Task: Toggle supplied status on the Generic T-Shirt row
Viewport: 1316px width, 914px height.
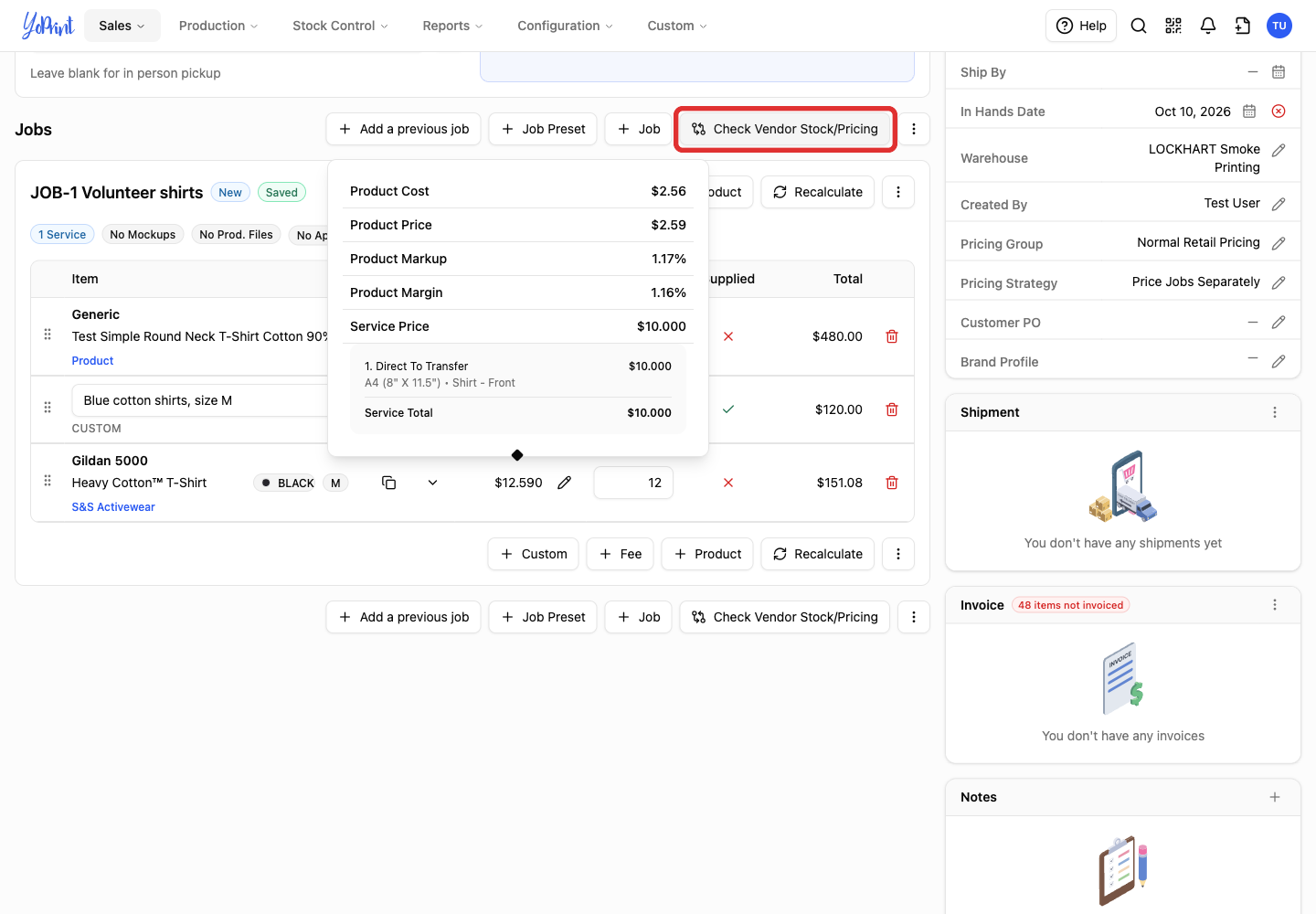Action: (x=728, y=336)
